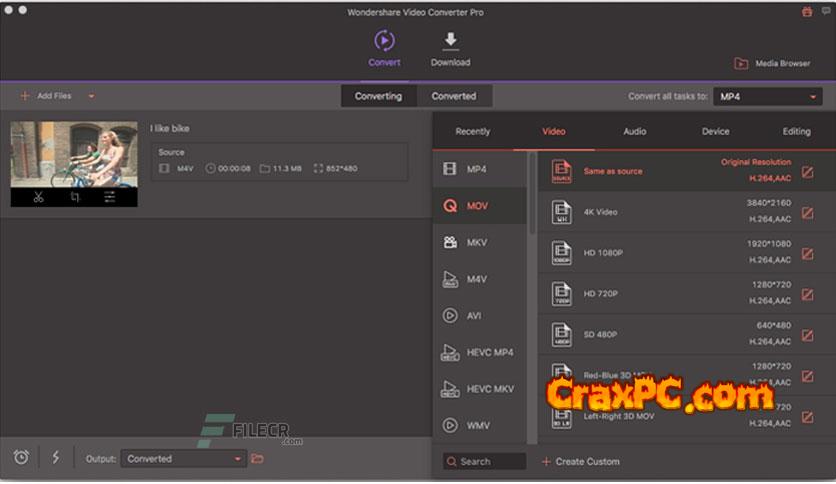Edit the Red-Blue 3D MOV preset settings
The image size is (836, 484).
click(x=808, y=376)
